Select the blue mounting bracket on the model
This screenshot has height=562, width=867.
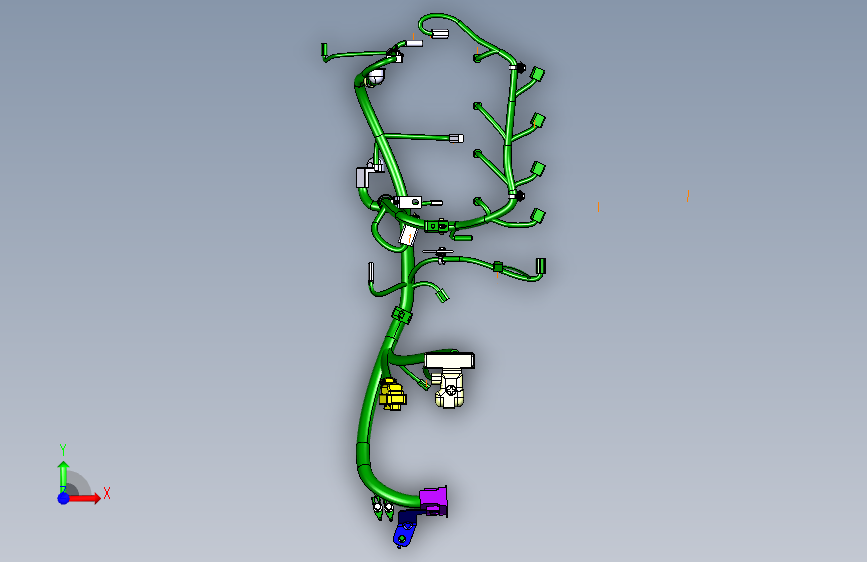pos(406,529)
